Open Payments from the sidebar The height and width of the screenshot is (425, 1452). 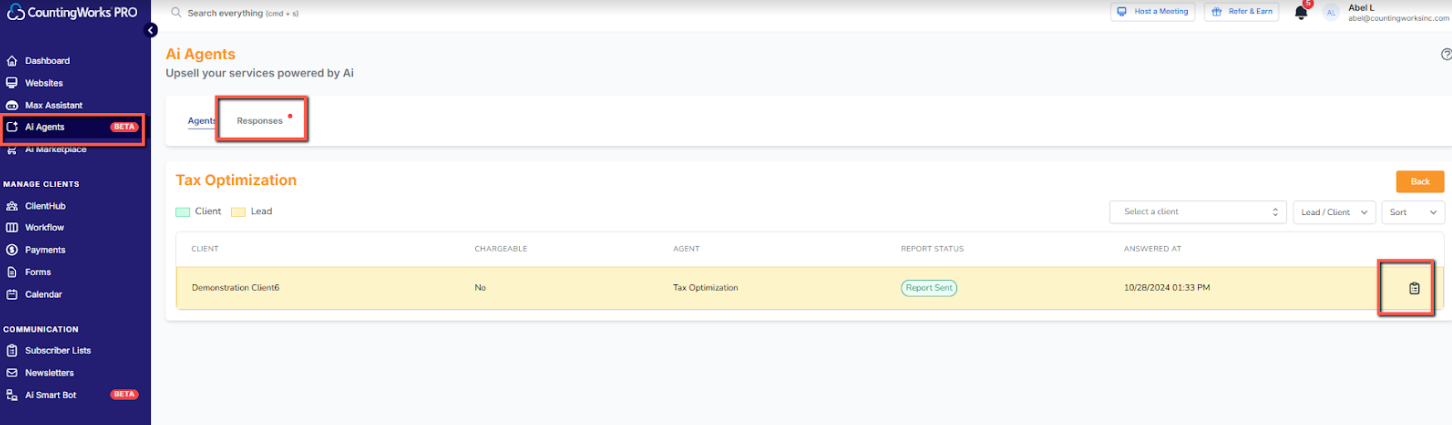[x=45, y=250]
